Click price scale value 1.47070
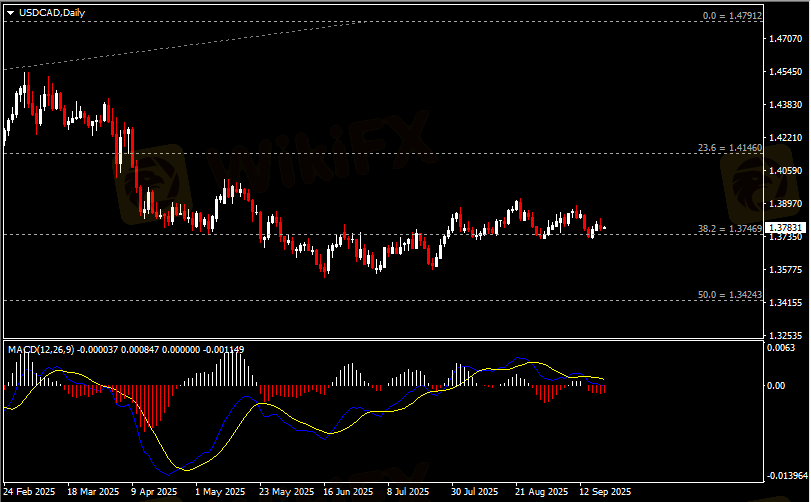Screen dimensions: 811x502 pos(786,39)
